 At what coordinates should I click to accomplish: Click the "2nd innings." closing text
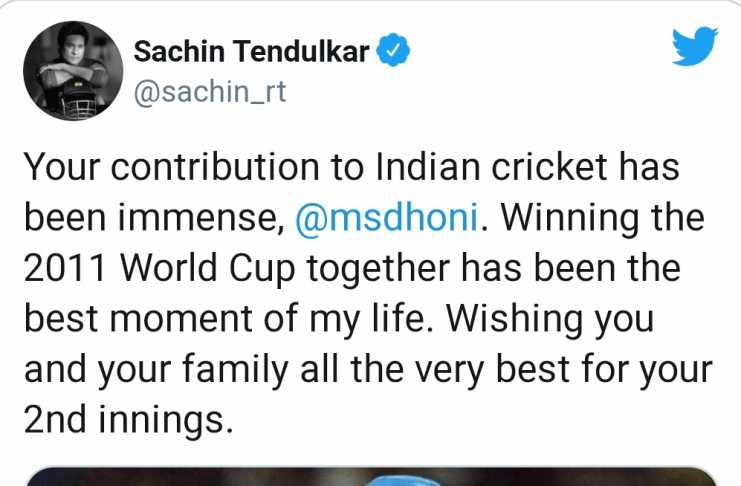click(x=129, y=420)
